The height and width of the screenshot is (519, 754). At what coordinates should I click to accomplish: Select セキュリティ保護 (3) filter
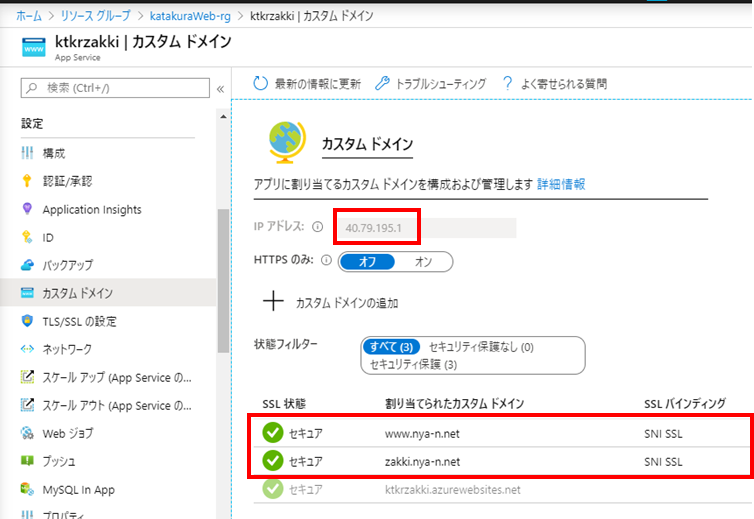[413, 364]
